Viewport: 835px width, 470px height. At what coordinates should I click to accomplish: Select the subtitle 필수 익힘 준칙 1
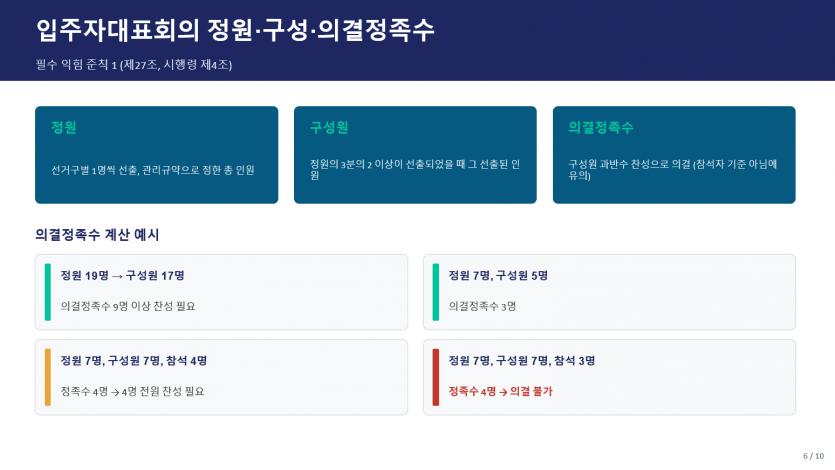[x=76, y=65]
